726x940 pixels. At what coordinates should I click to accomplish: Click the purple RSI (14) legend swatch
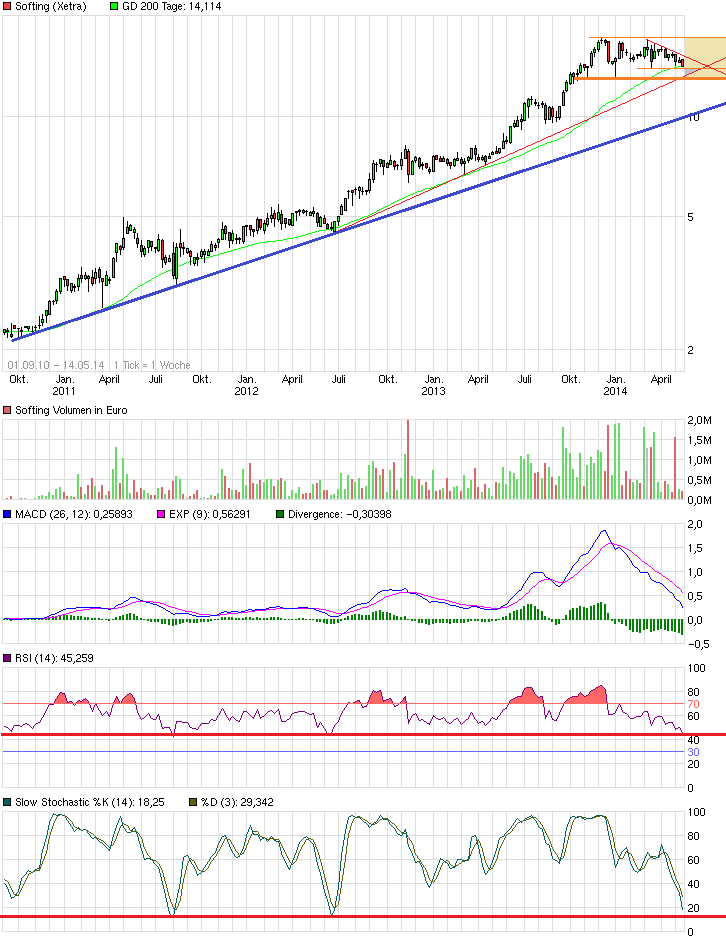[7, 658]
